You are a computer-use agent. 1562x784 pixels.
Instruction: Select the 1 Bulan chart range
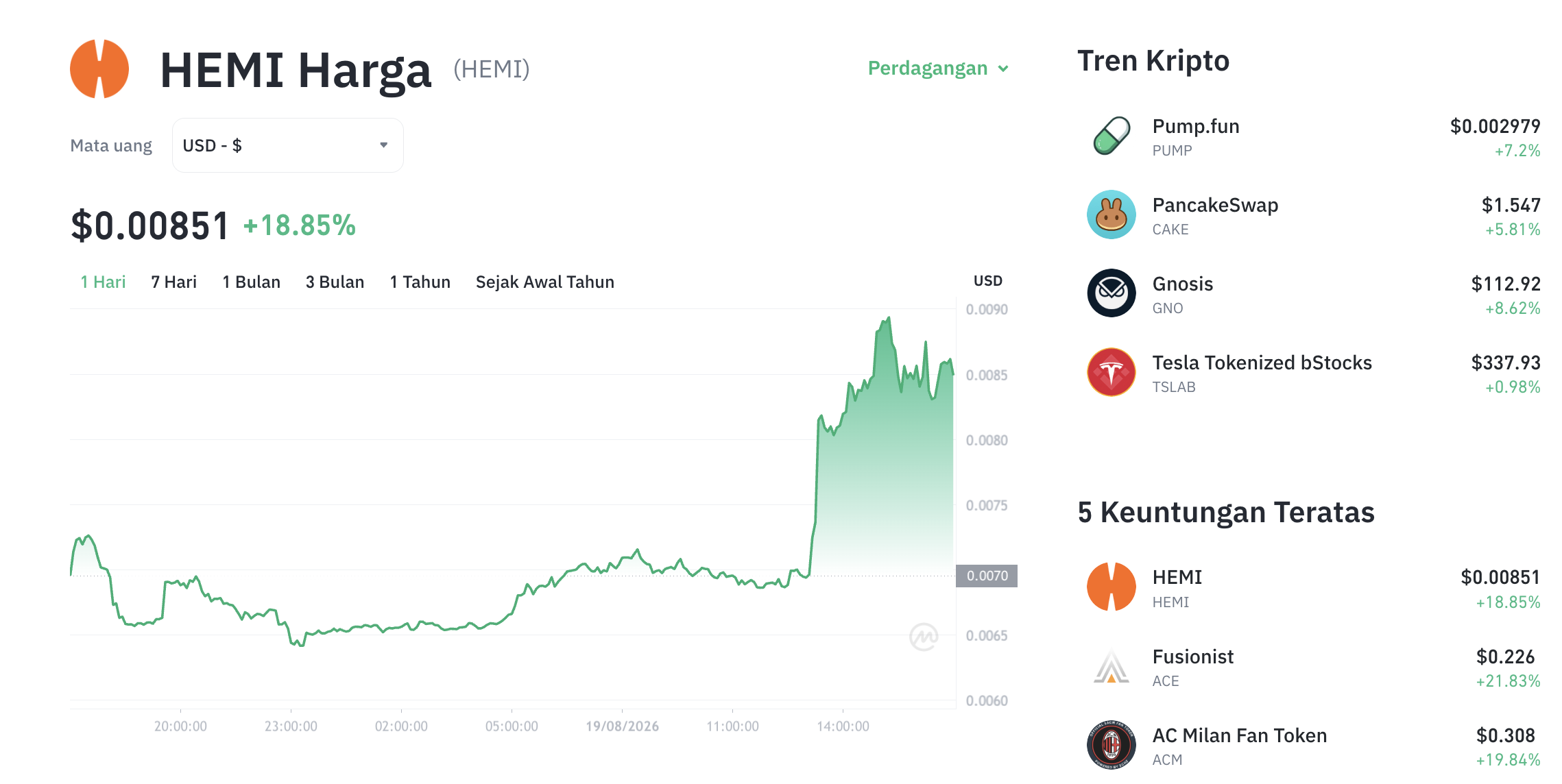251,282
